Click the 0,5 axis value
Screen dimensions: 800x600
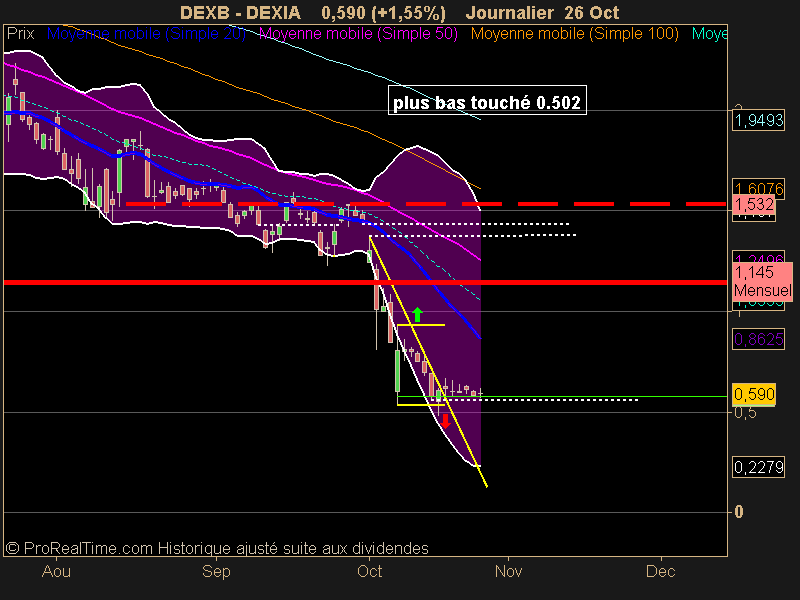(745, 413)
